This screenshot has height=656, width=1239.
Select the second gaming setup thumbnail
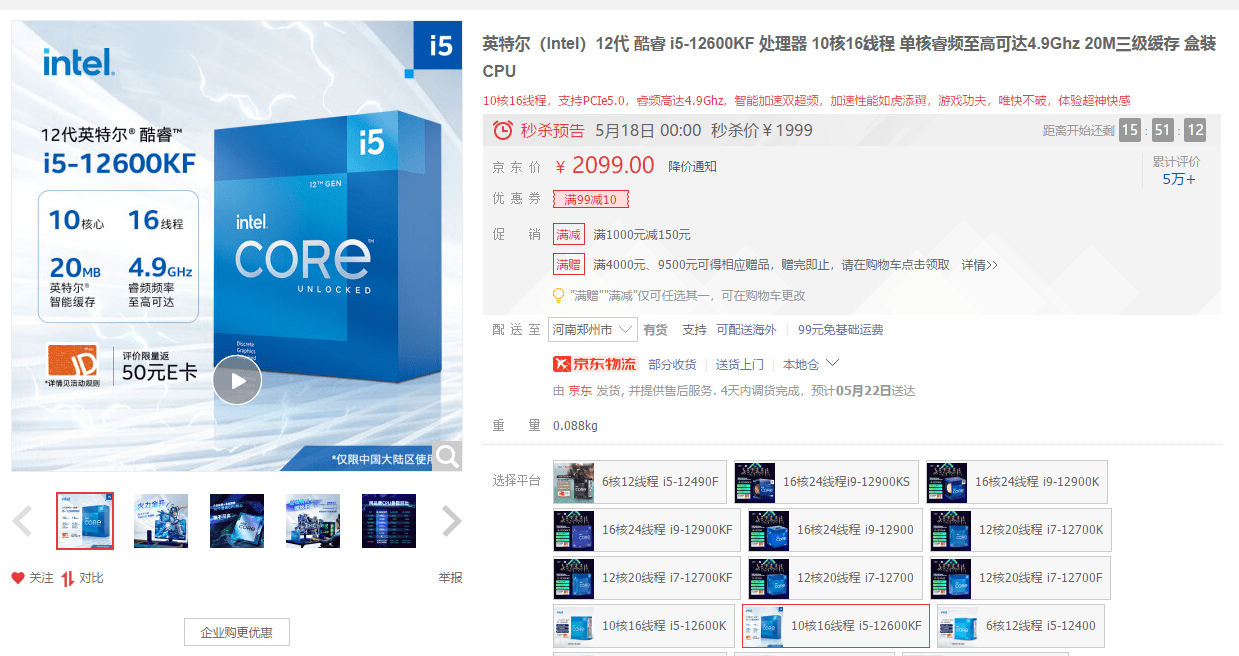click(x=161, y=521)
